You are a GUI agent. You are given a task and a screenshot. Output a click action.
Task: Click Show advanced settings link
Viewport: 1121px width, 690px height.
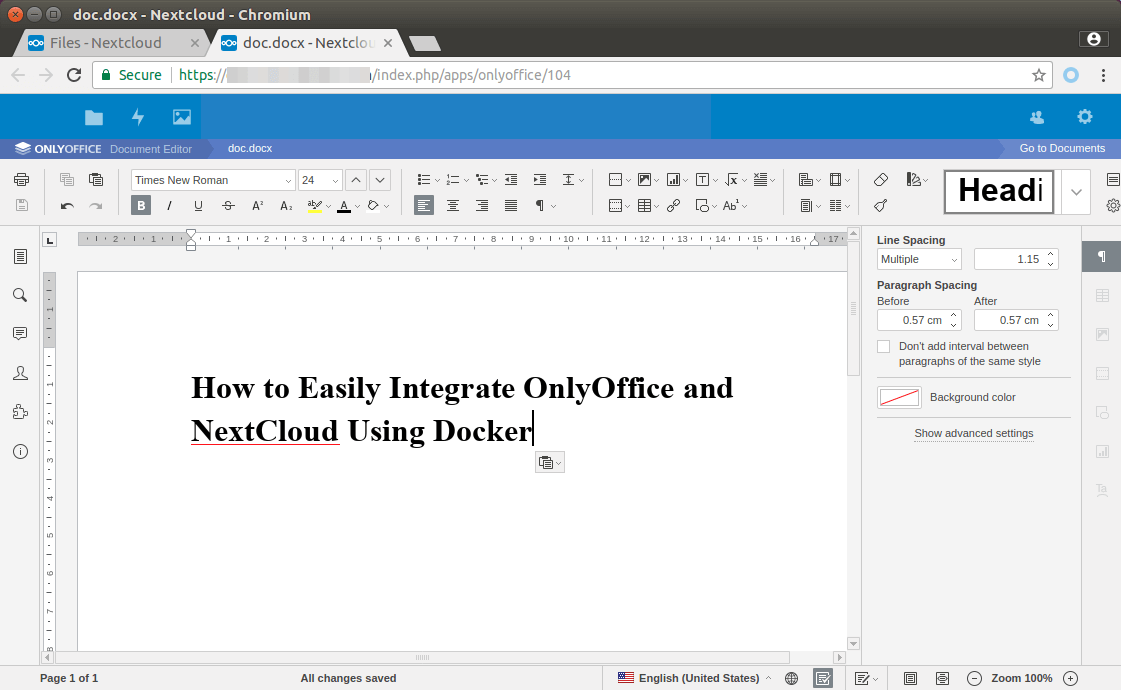[973, 434]
